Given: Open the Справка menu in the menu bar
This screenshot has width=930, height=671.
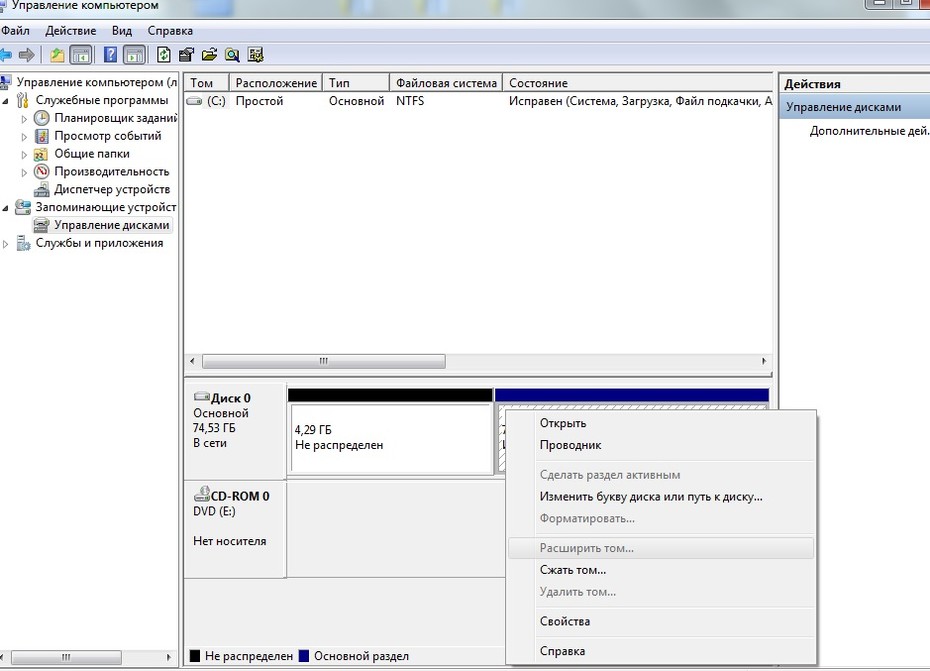Looking at the screenshot, I should pyautogui.click(x=170, y=31).
